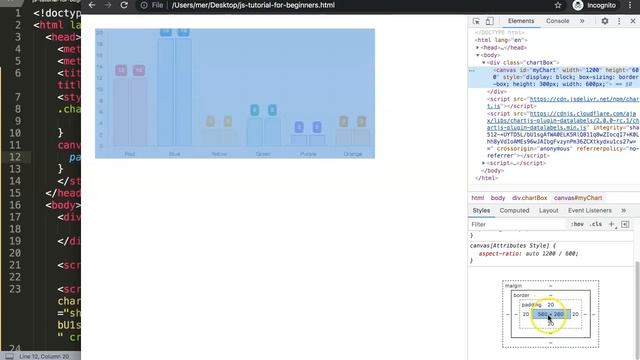Toggle the .cls classes button
The image size is (640, 360).
(596, 224)
